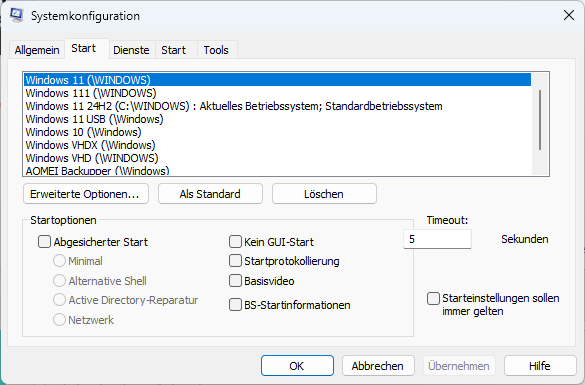
Task: Select the Alternative Shell radio option
Action: coord(59,281)
